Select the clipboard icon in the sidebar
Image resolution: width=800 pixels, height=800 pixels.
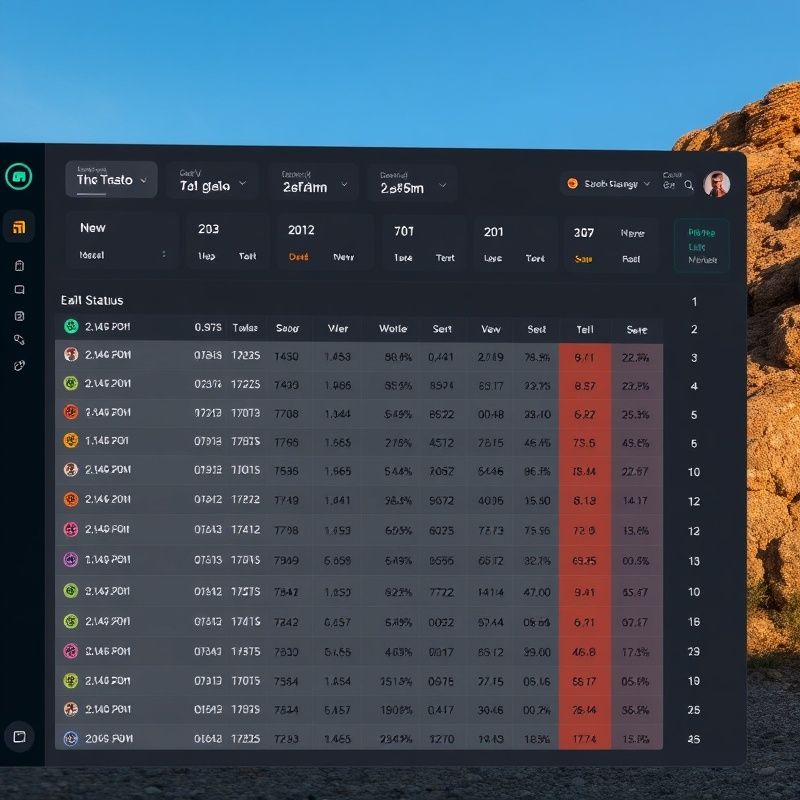[x=19, y=265]
